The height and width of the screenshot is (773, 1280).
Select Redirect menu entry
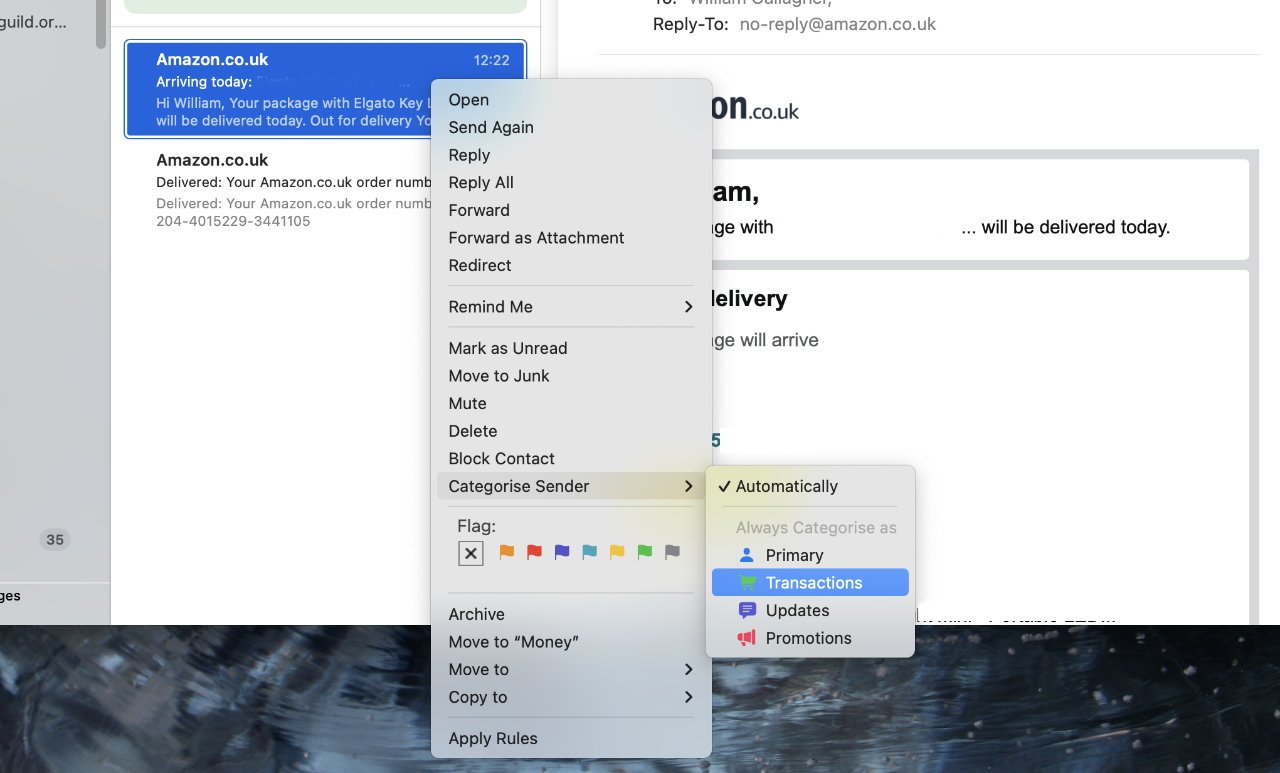point(571,265)
